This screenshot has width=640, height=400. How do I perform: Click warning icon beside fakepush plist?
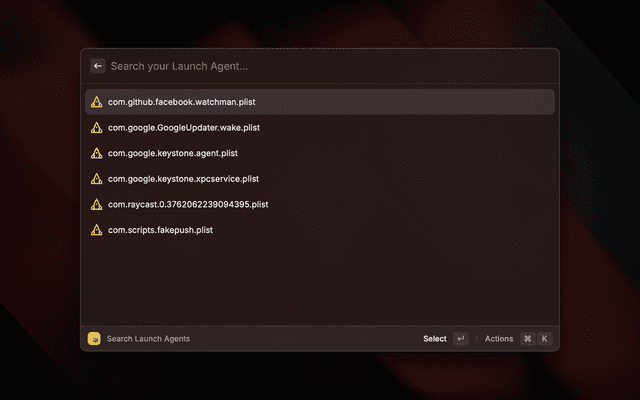pos(96,230)
